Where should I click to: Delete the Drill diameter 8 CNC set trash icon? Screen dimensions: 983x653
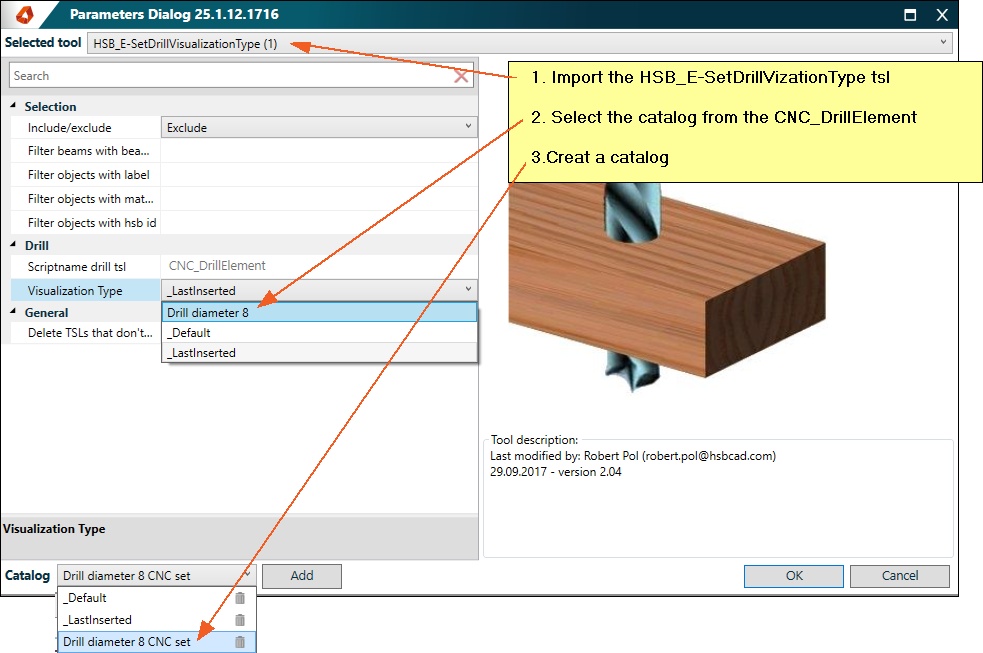pos(239,642)
